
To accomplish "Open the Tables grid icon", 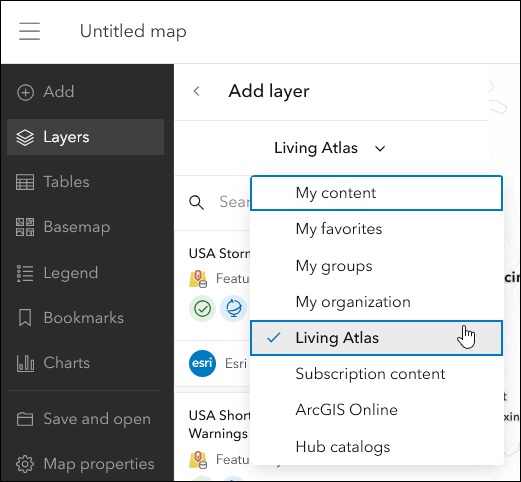I will [x=25, y=182].
